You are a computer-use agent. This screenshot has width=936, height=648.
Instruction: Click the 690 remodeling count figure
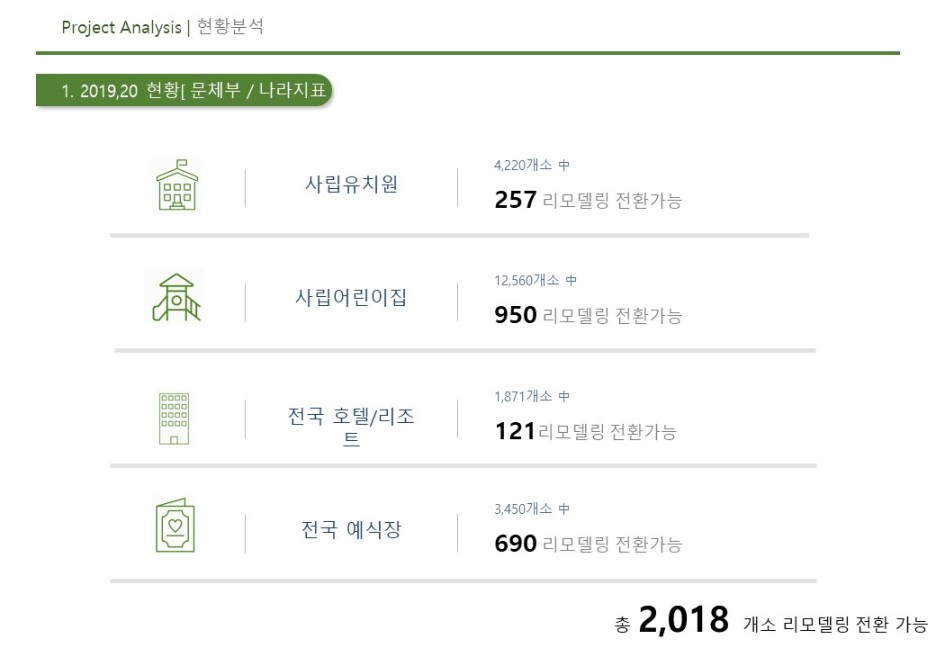[x=515, y=544]
